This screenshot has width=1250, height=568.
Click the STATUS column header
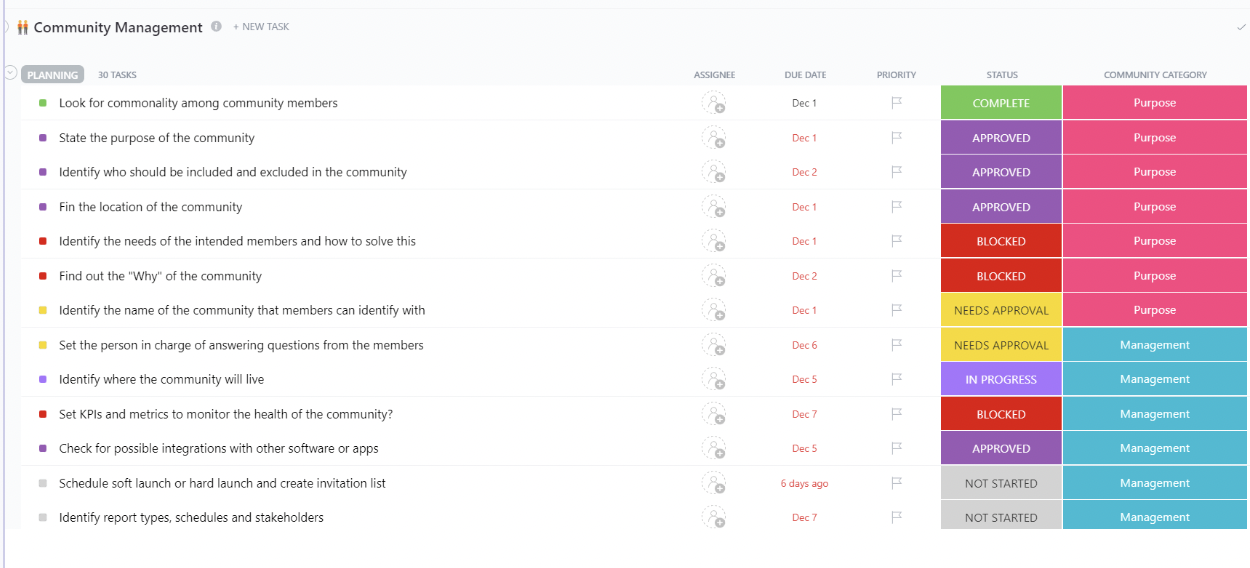[1001, 75]
